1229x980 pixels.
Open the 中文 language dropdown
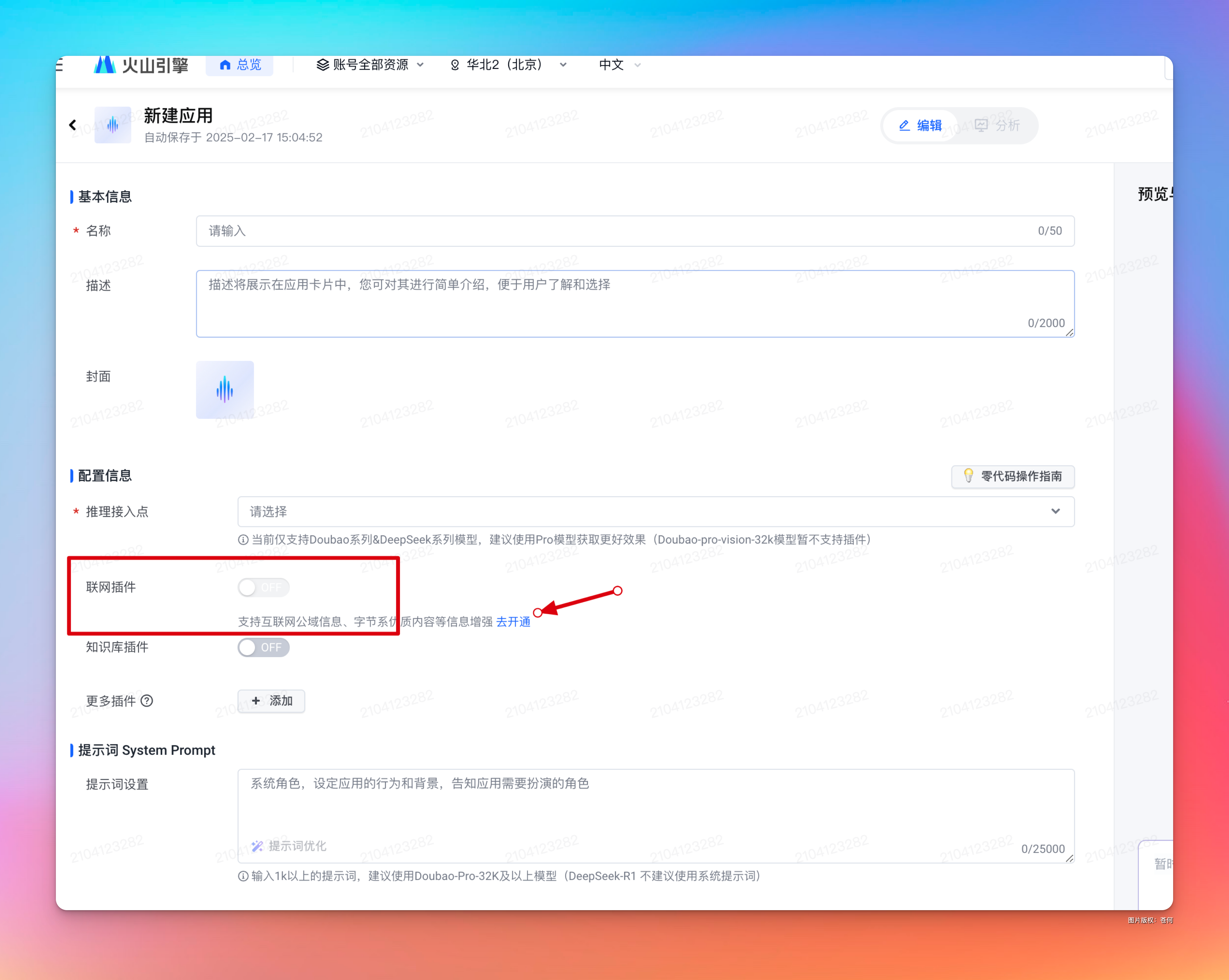point(619,65)
